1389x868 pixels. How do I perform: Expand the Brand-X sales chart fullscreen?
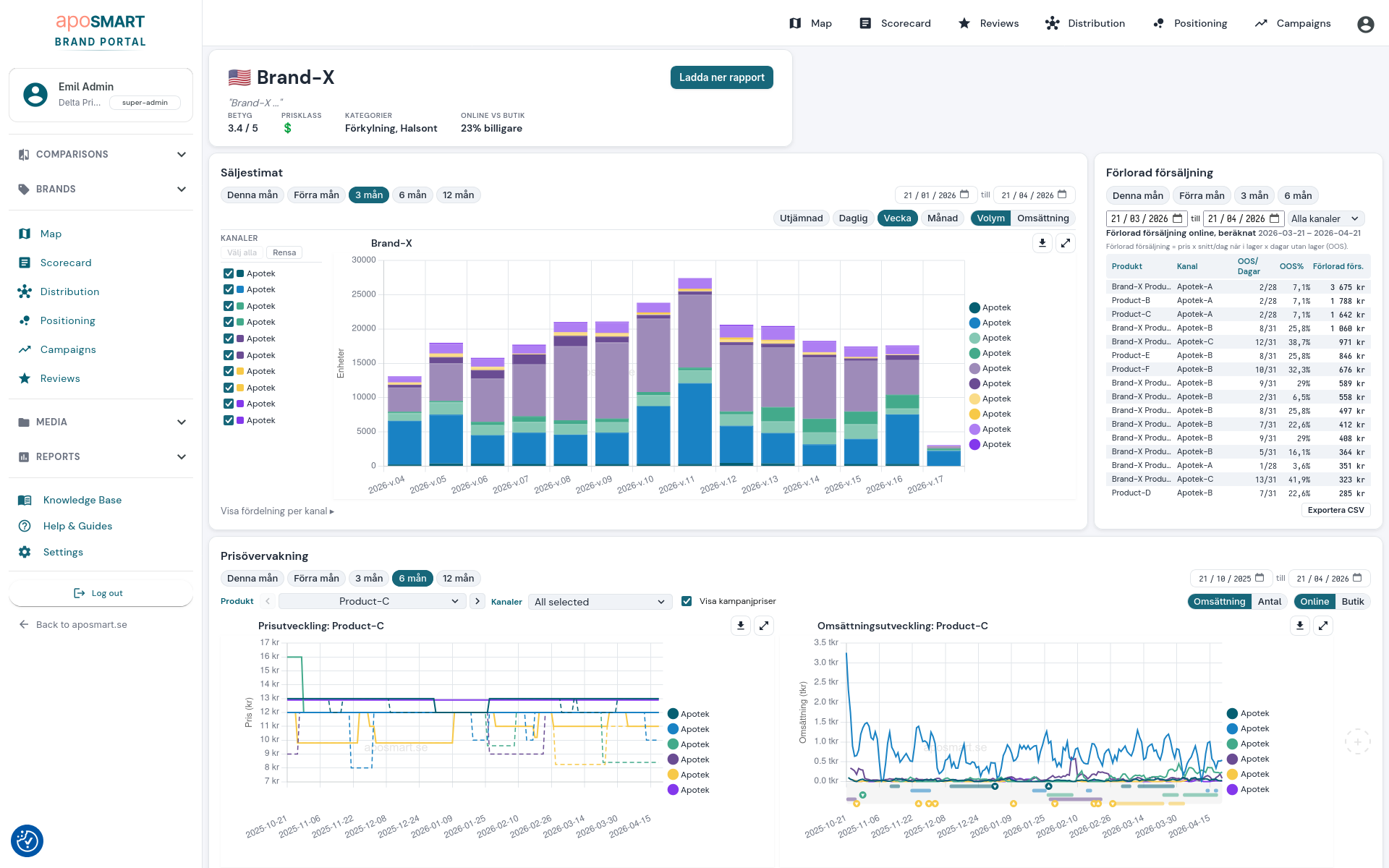pyautogui.click(x=1066, y=243)
